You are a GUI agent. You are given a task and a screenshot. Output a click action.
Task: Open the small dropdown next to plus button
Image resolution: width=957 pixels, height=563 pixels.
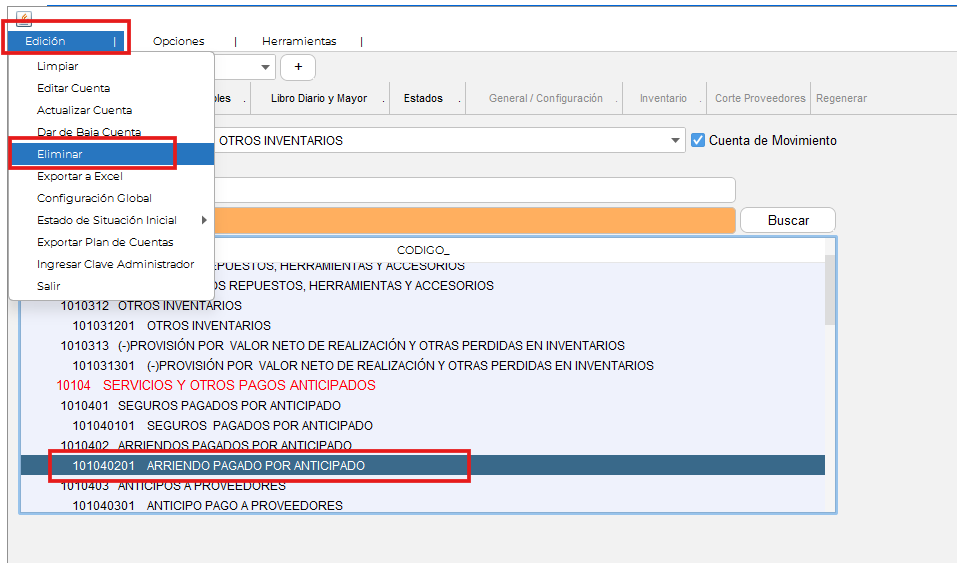265,67
